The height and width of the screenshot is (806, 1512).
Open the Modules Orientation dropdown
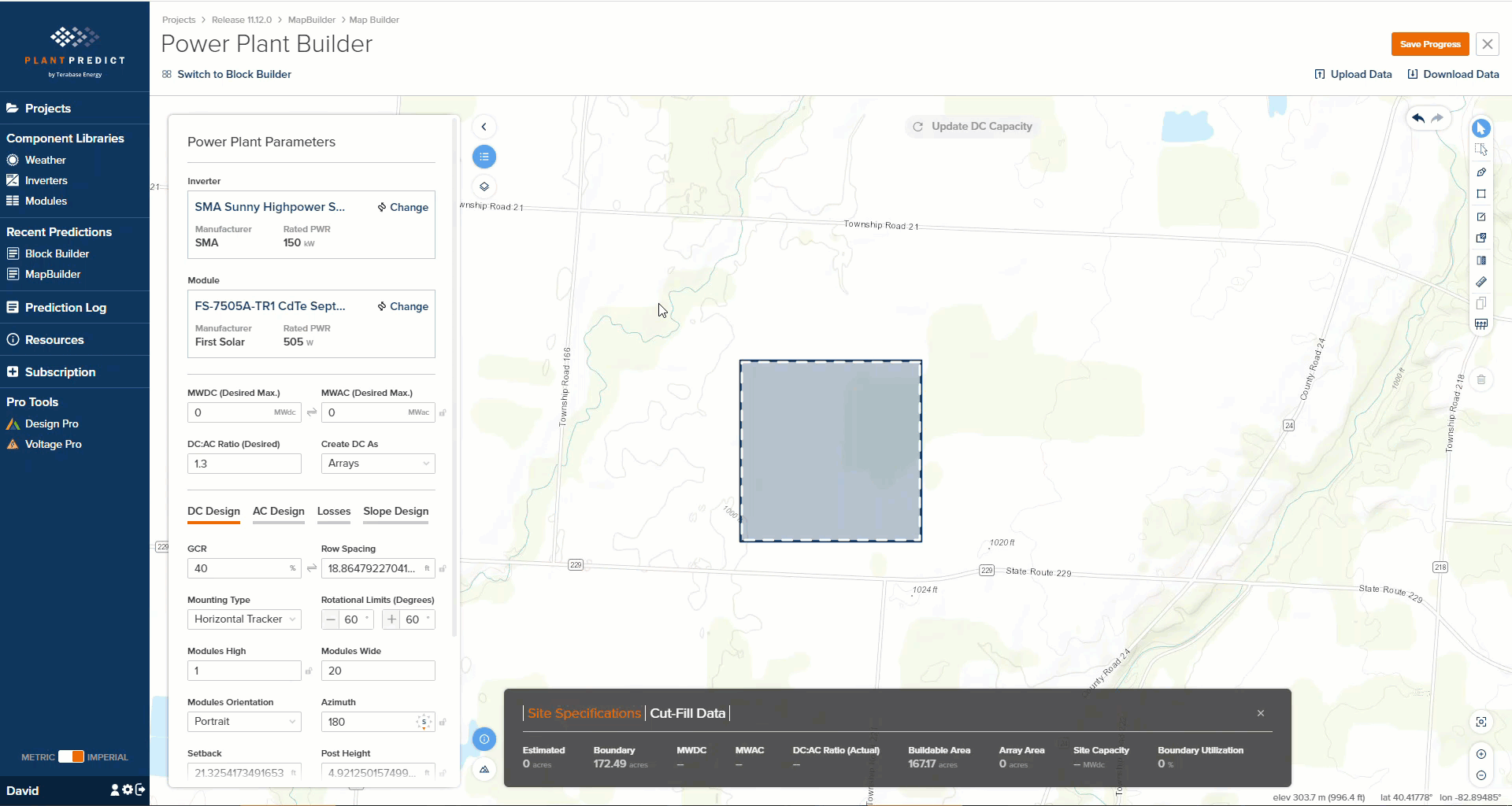click(x=244, y=722)
